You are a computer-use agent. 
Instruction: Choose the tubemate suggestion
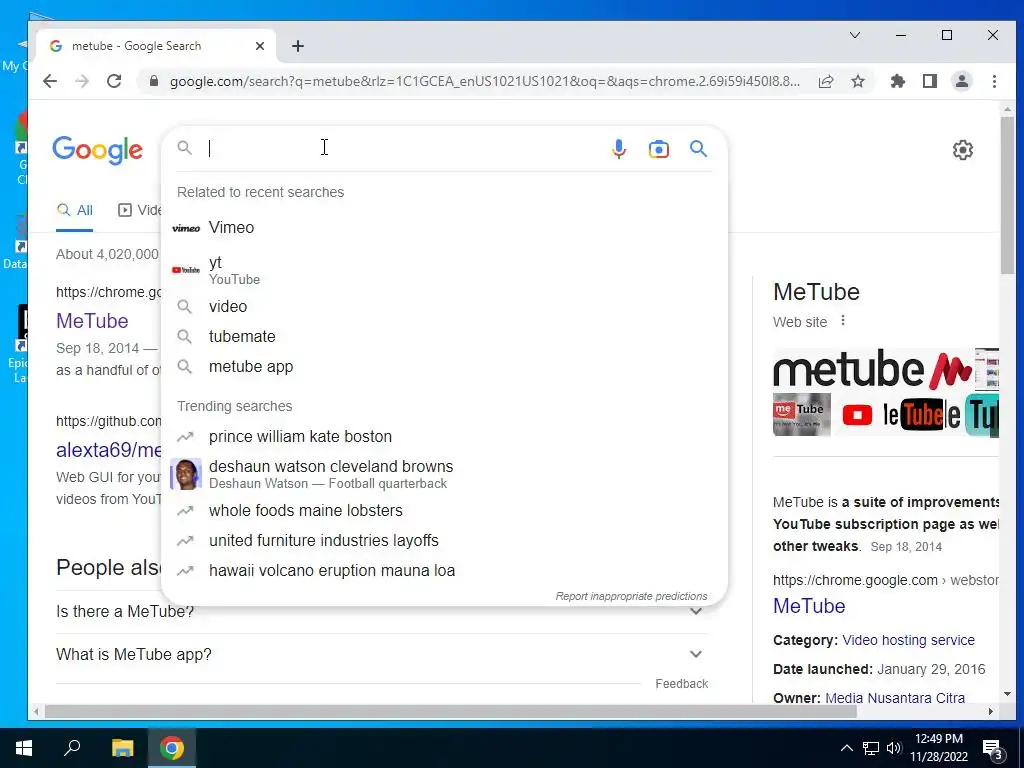tap(444, 336)
